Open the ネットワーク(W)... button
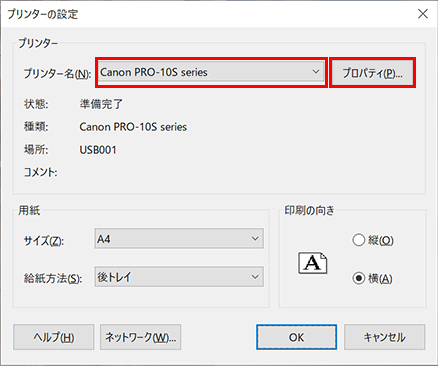 pos(140,337)
